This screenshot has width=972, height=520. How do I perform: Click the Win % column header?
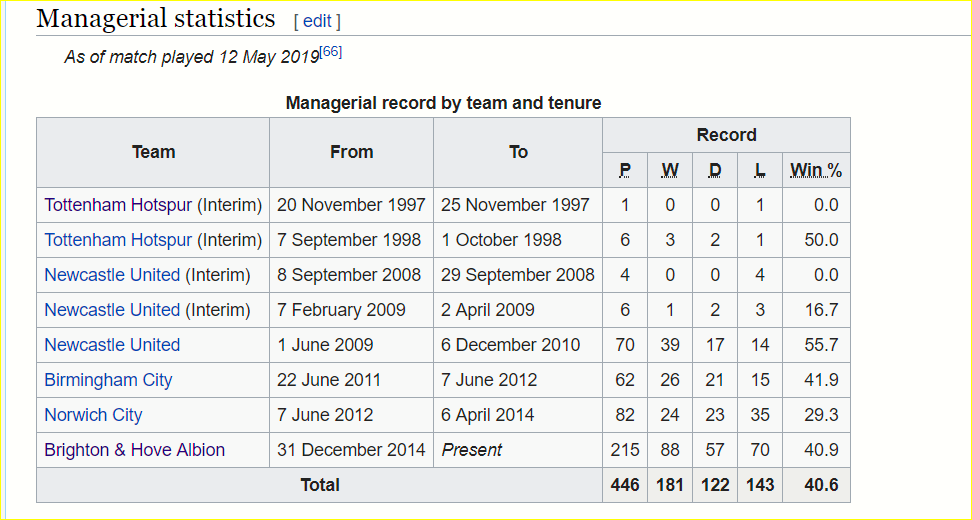coord(816,170)
